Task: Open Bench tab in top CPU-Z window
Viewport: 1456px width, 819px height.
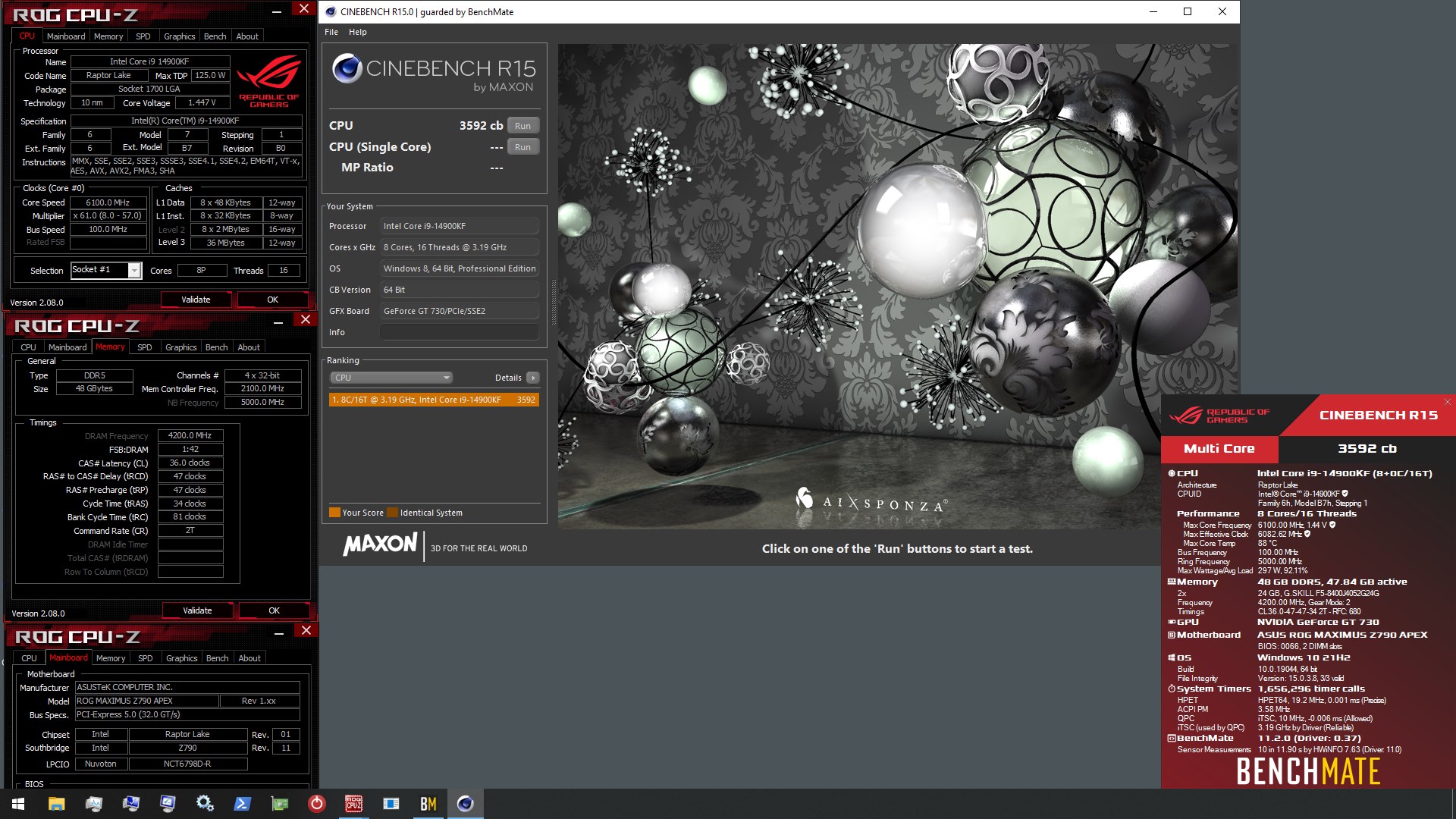Action: (x=215, y=36)
